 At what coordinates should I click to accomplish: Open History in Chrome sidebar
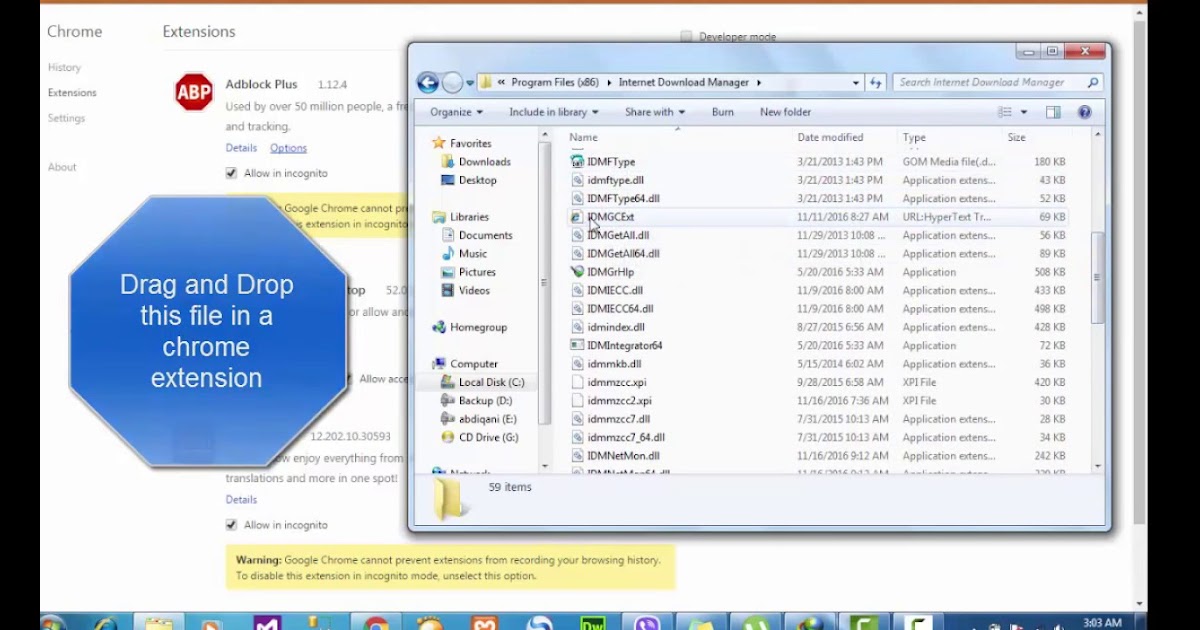[x=64, y=68]
